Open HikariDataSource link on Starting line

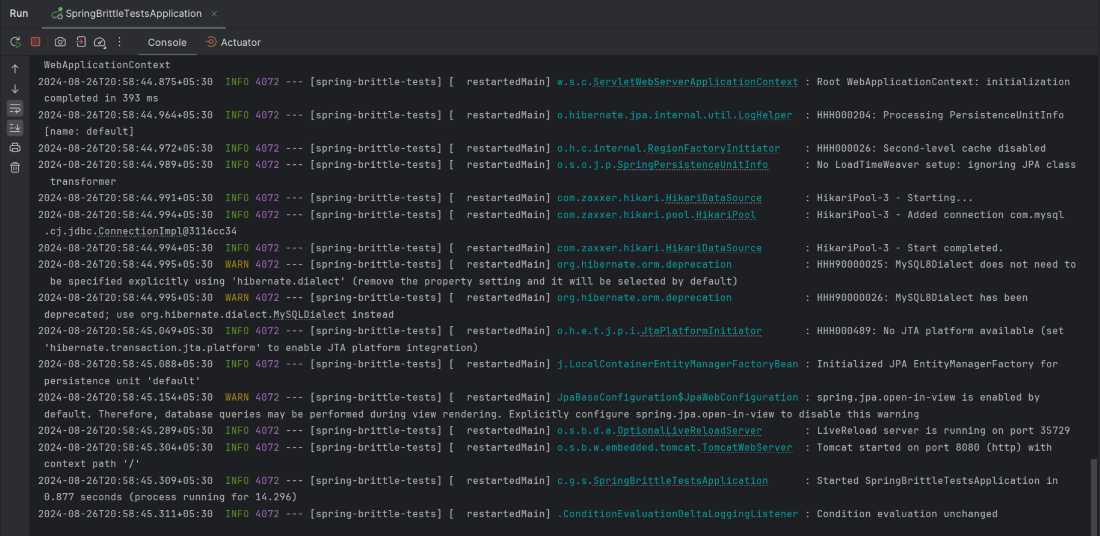pyautogui.click(x=713, y=198)
